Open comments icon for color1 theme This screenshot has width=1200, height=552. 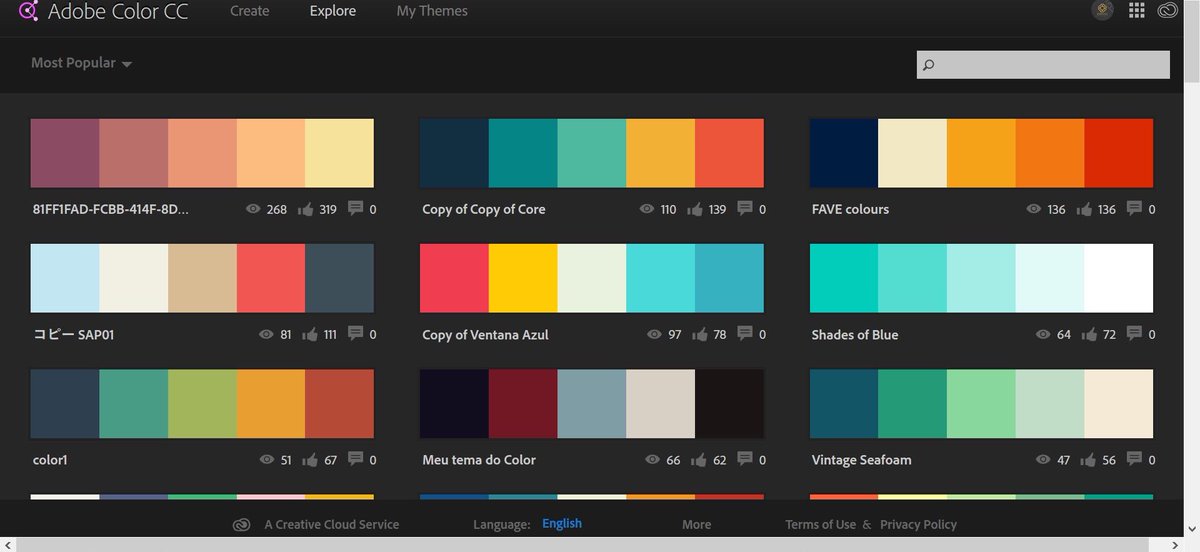coord(356,458)
